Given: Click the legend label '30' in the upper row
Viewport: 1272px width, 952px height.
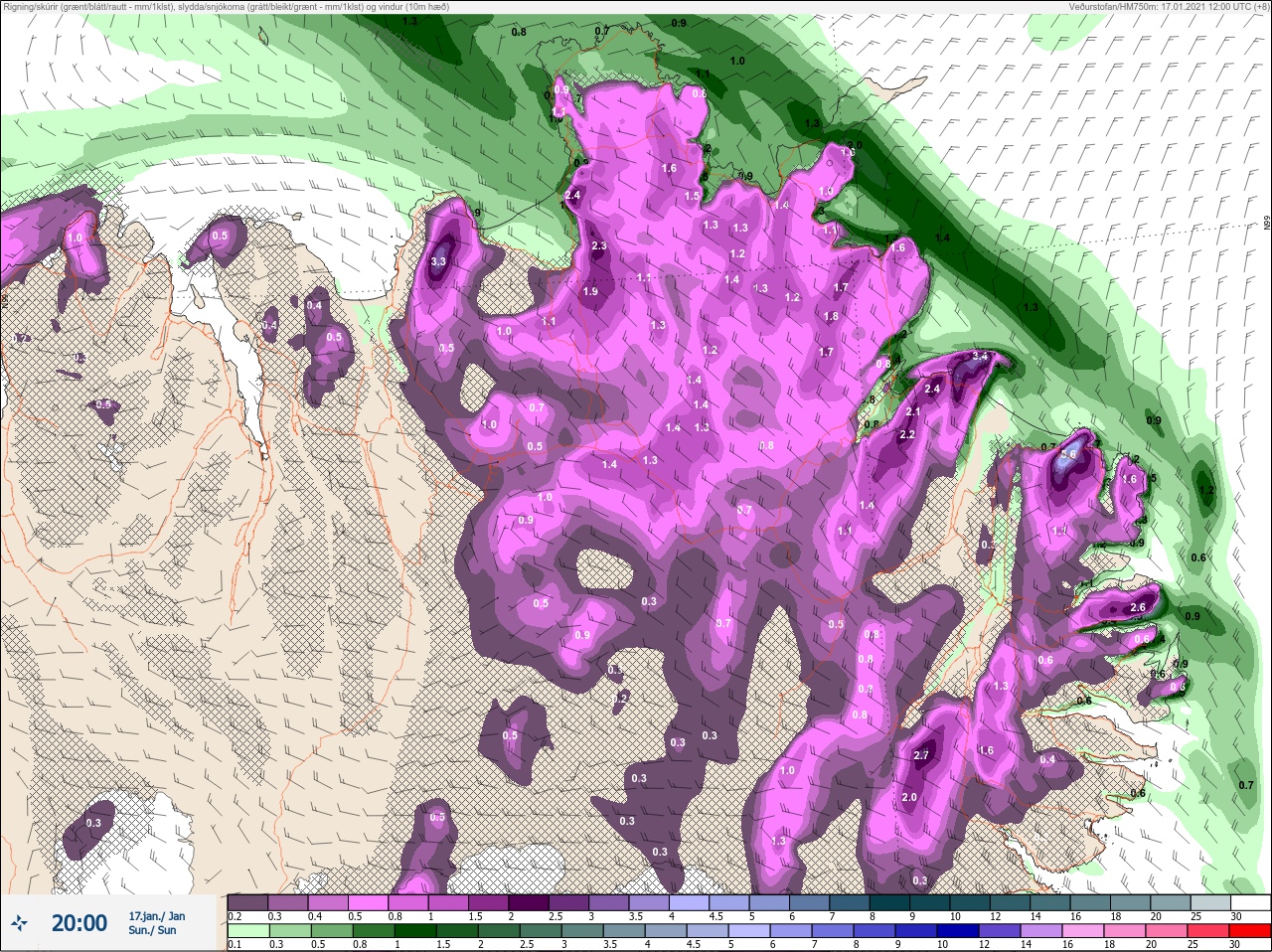Looking at the screenshot, I should (1236, 916).
